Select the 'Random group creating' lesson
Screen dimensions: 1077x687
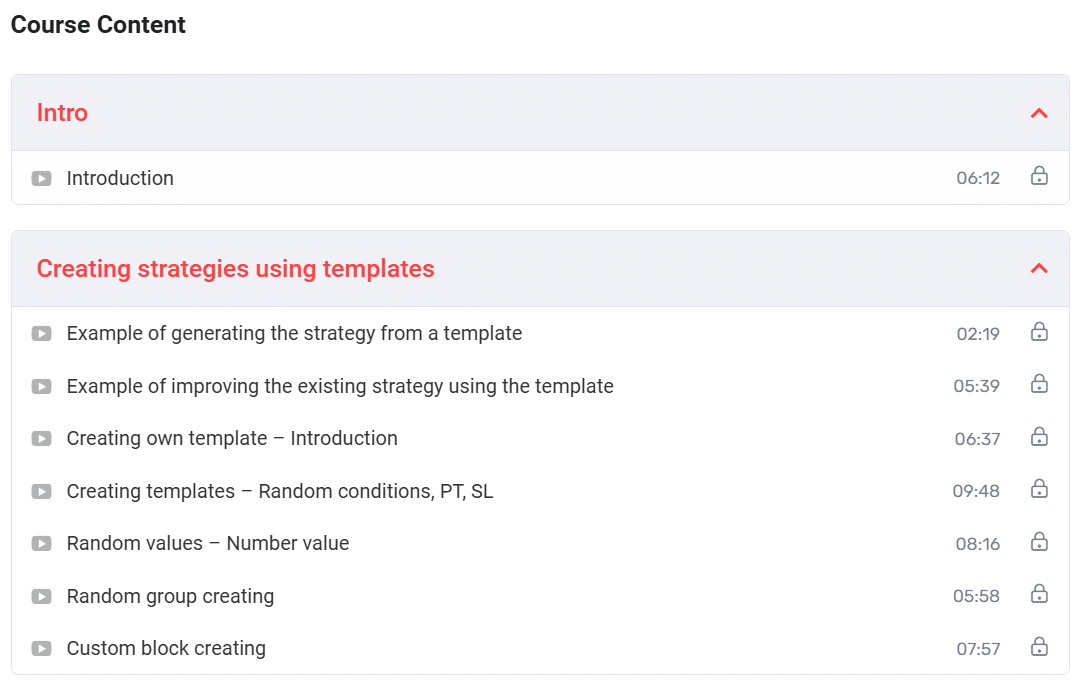point(170,596)
